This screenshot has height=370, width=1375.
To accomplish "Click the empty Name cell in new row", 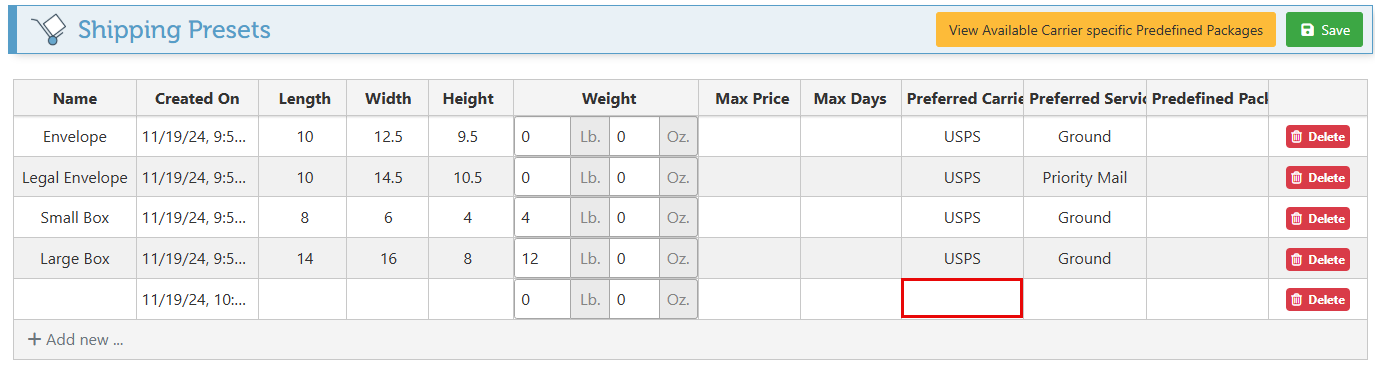I will coord(75,299).
